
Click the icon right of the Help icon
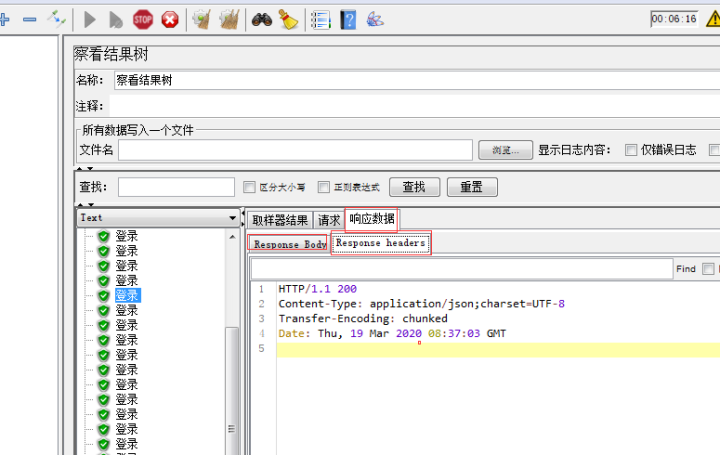point(375,20)
